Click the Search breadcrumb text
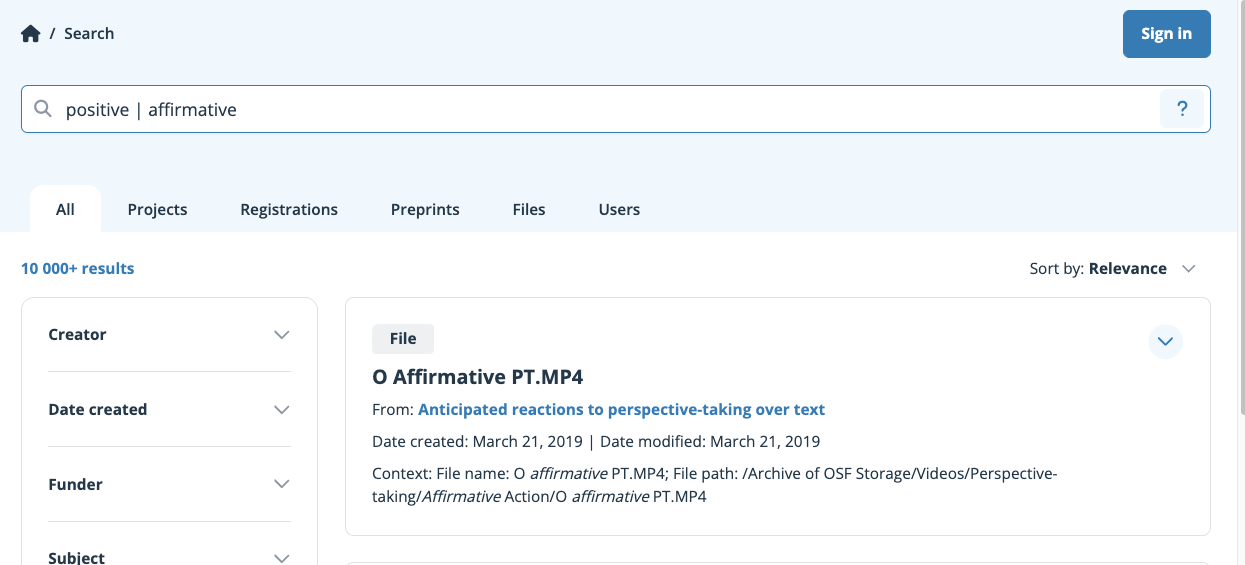This screenshot has width=1245, height=565. tap(89, 34)
